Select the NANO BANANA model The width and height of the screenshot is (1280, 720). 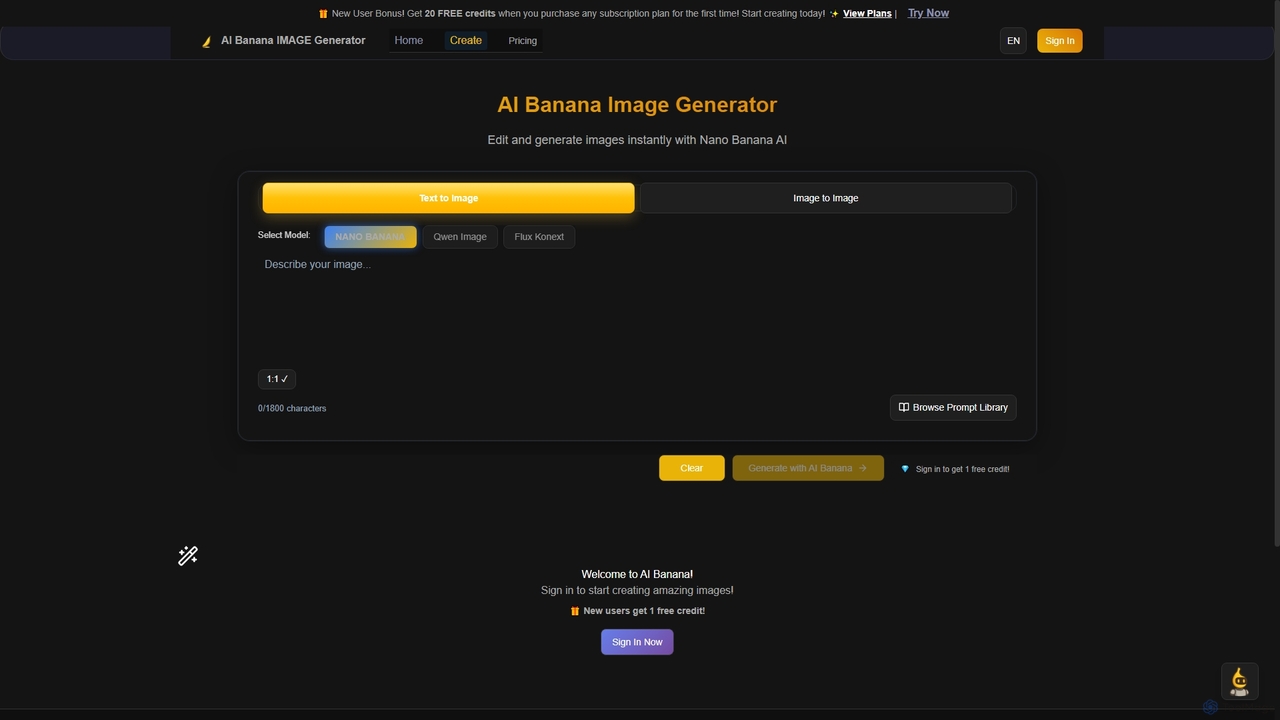370,237
